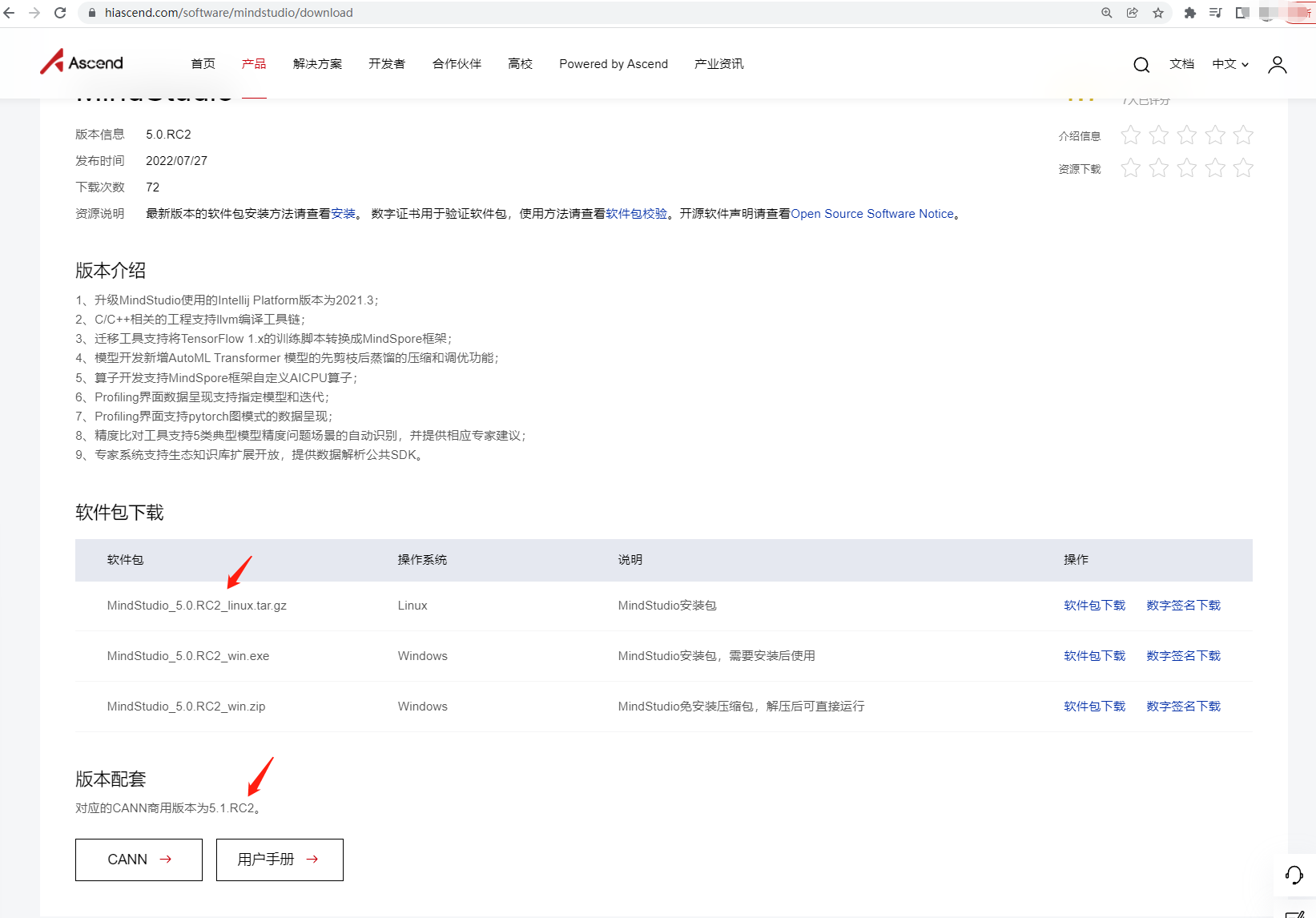Open the 文档 link in the header
Viewport: 1316px width, 918px height.
click(x=1182, y=64)
